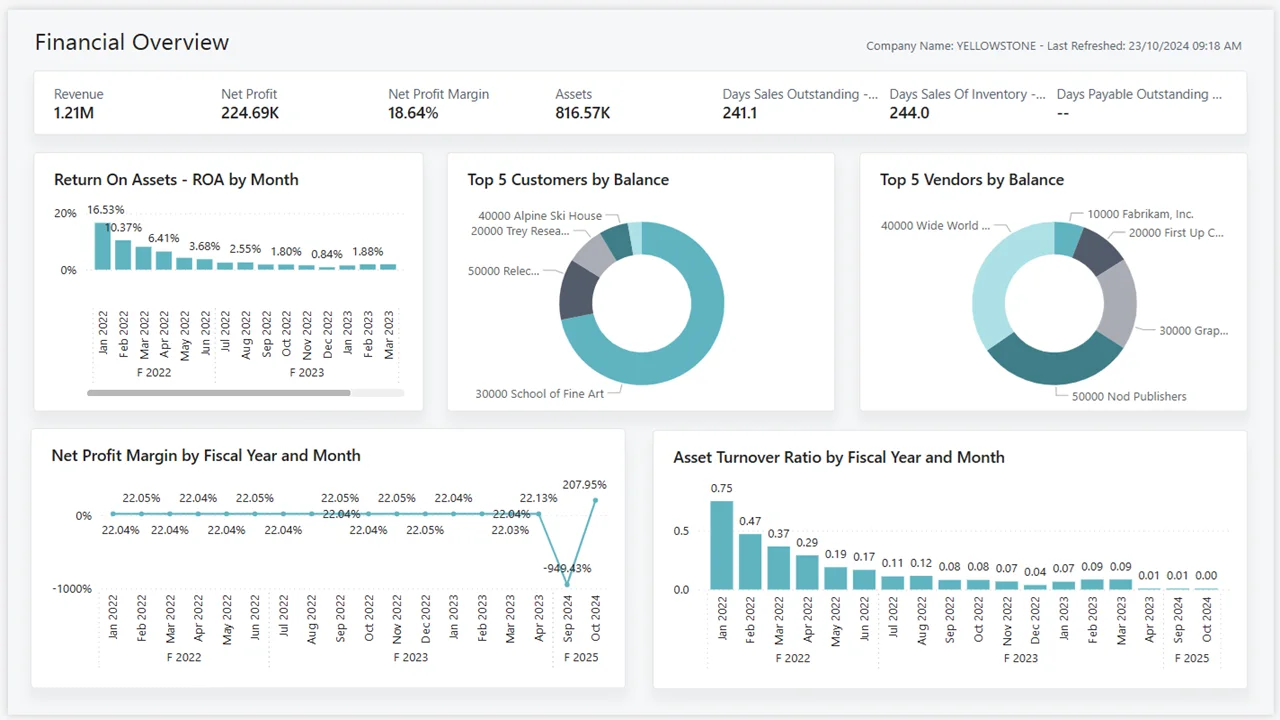Click the Financial Overview title
Screen dimensions: 1280x720
132,42
